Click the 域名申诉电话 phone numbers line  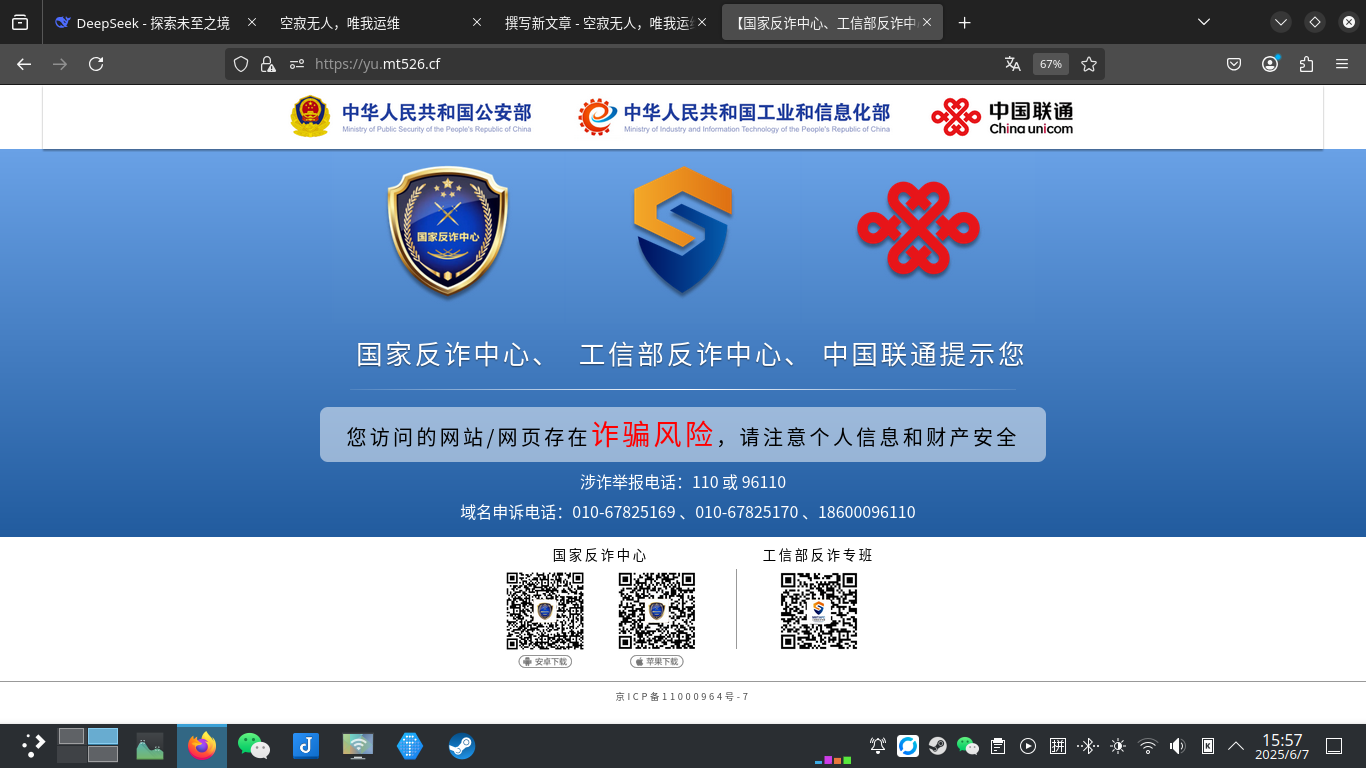click(688, 512)
